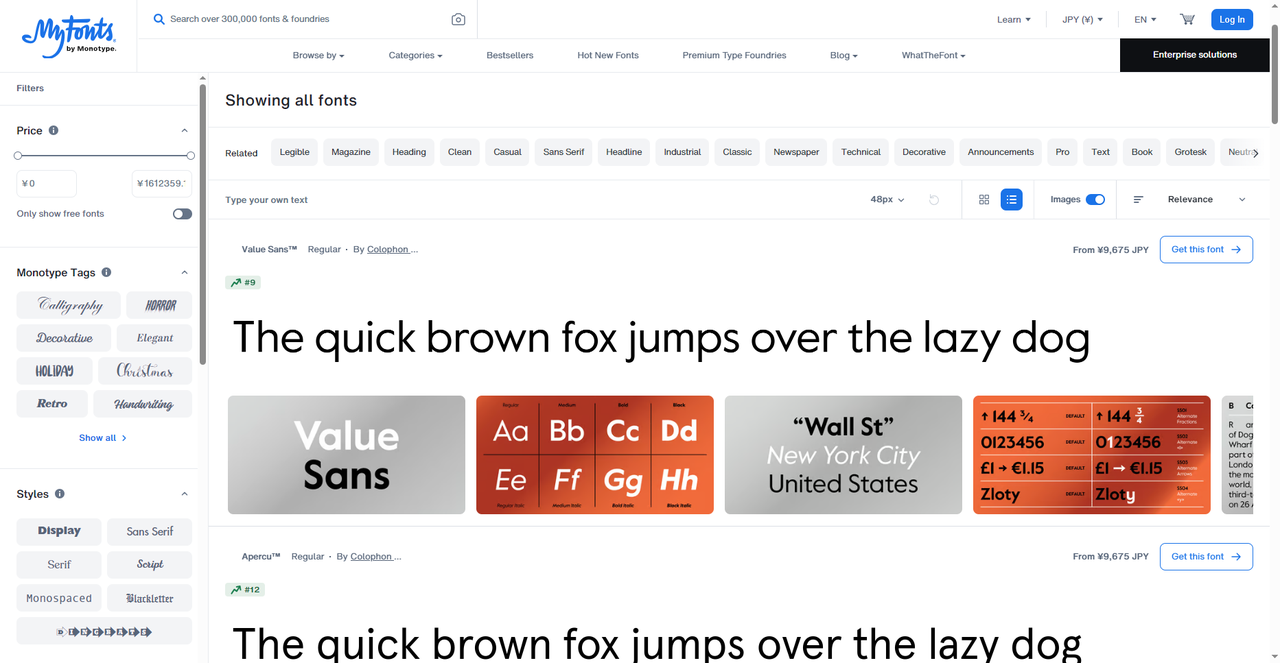The width and height of the screenshot is (1280, 663).
Task: Click the maximum price slider handle
Action: tap(190, 155)
